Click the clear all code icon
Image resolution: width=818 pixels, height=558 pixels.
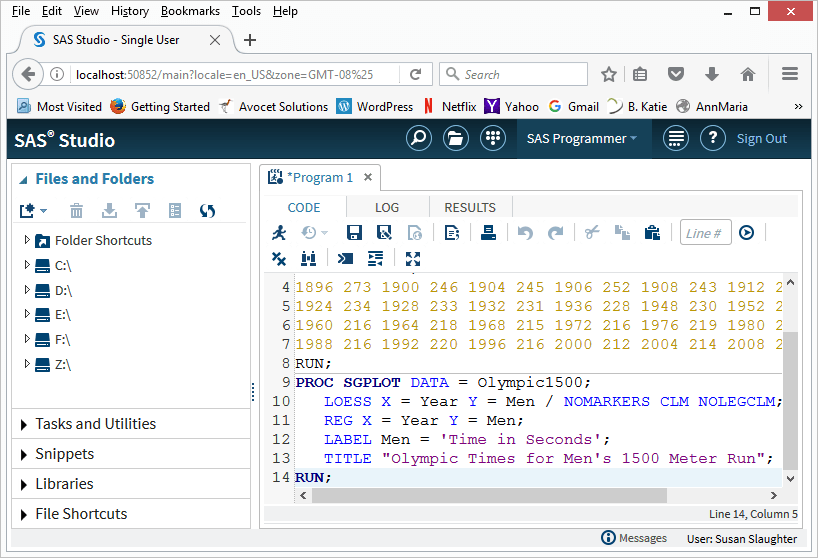(x=279, y=259)
